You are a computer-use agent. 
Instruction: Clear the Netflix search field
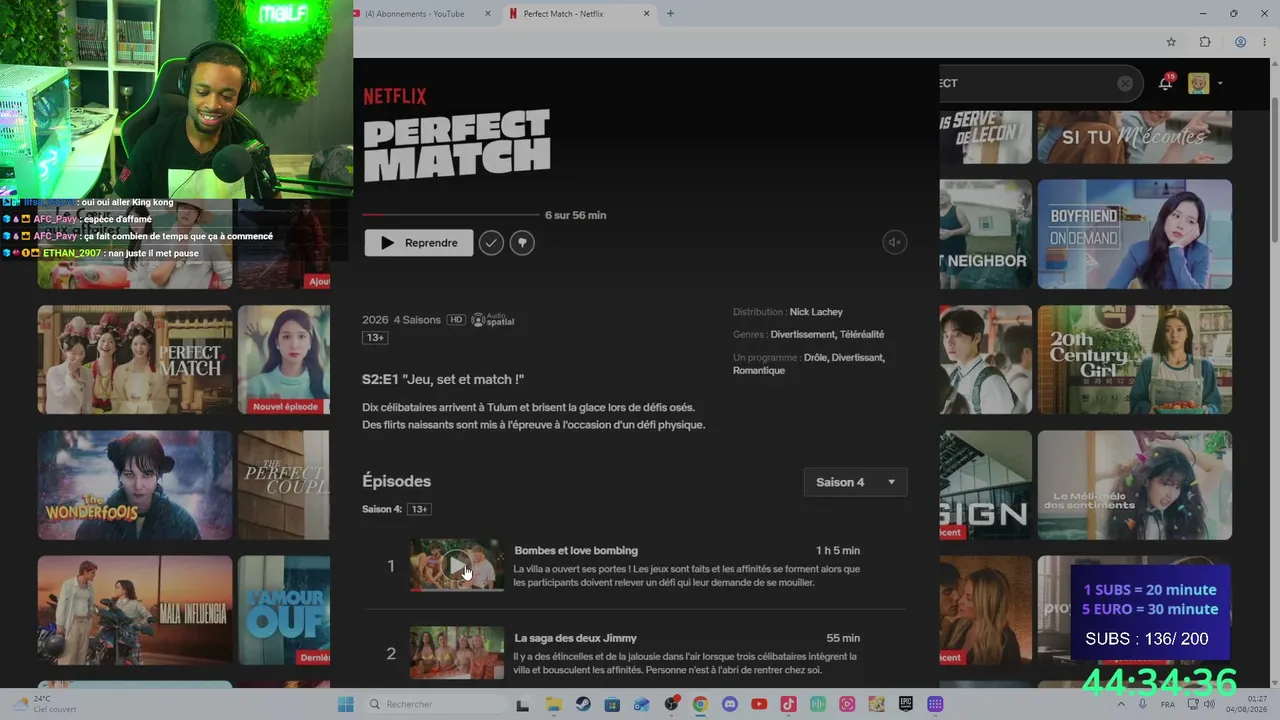[1125, 84]
